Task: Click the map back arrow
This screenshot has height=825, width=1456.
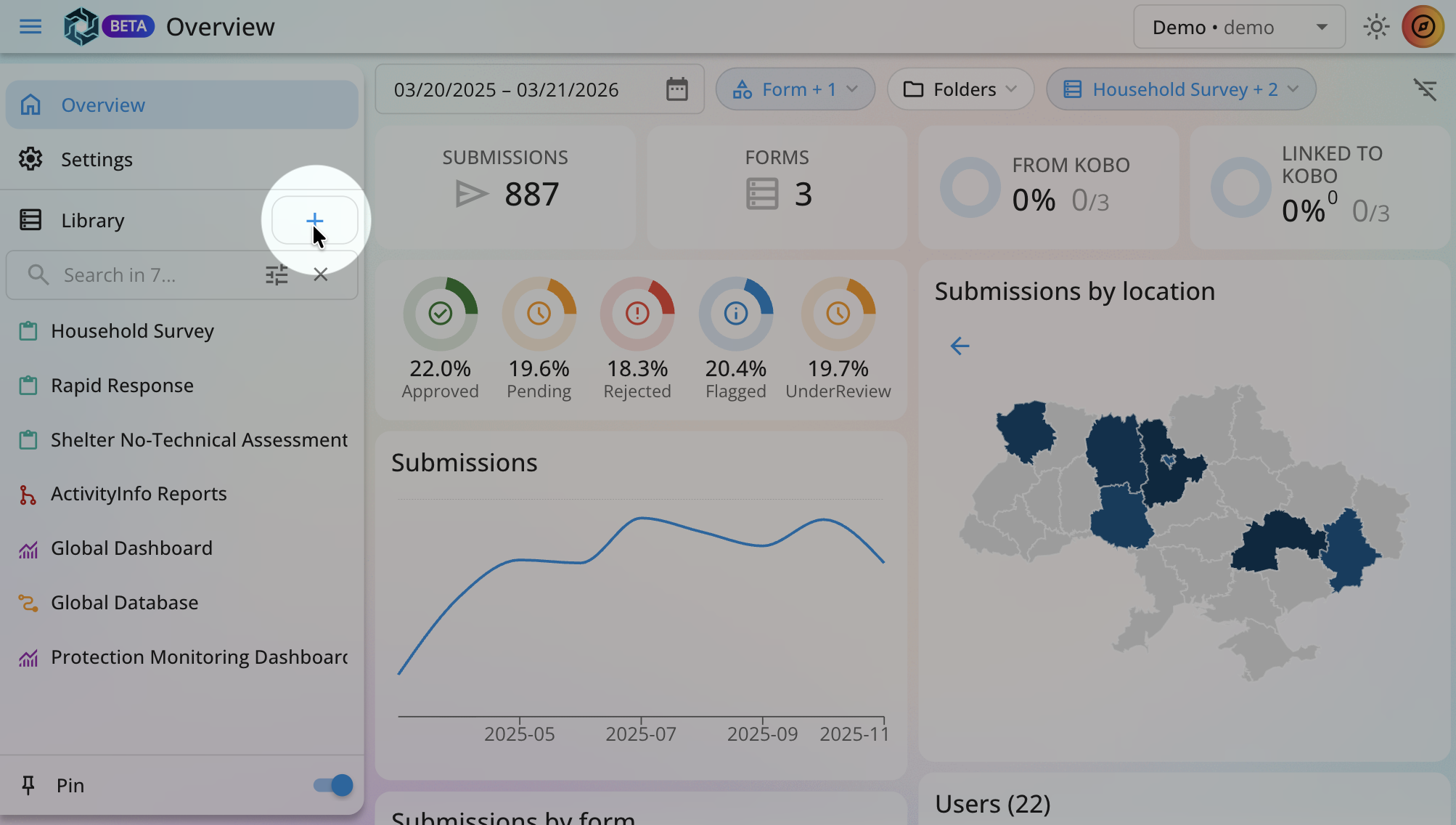Action: coord(960,346)
